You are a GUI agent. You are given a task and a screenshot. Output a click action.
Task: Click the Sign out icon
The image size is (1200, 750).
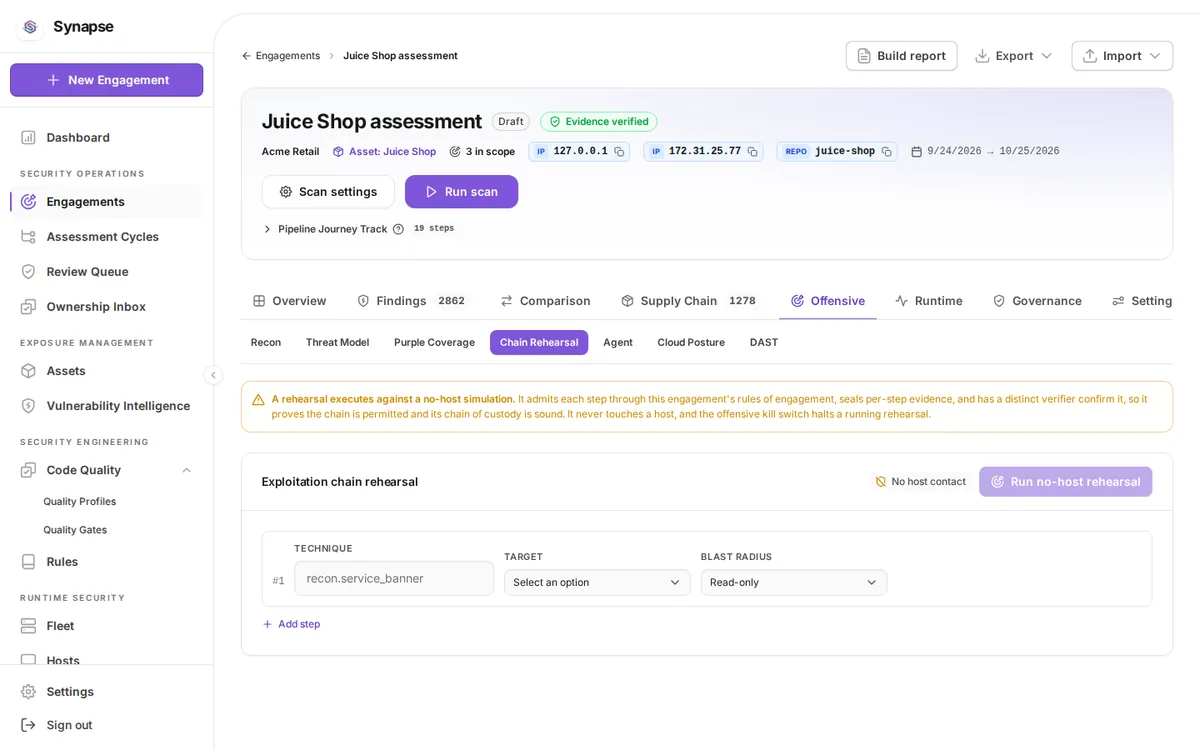point(28,725)
